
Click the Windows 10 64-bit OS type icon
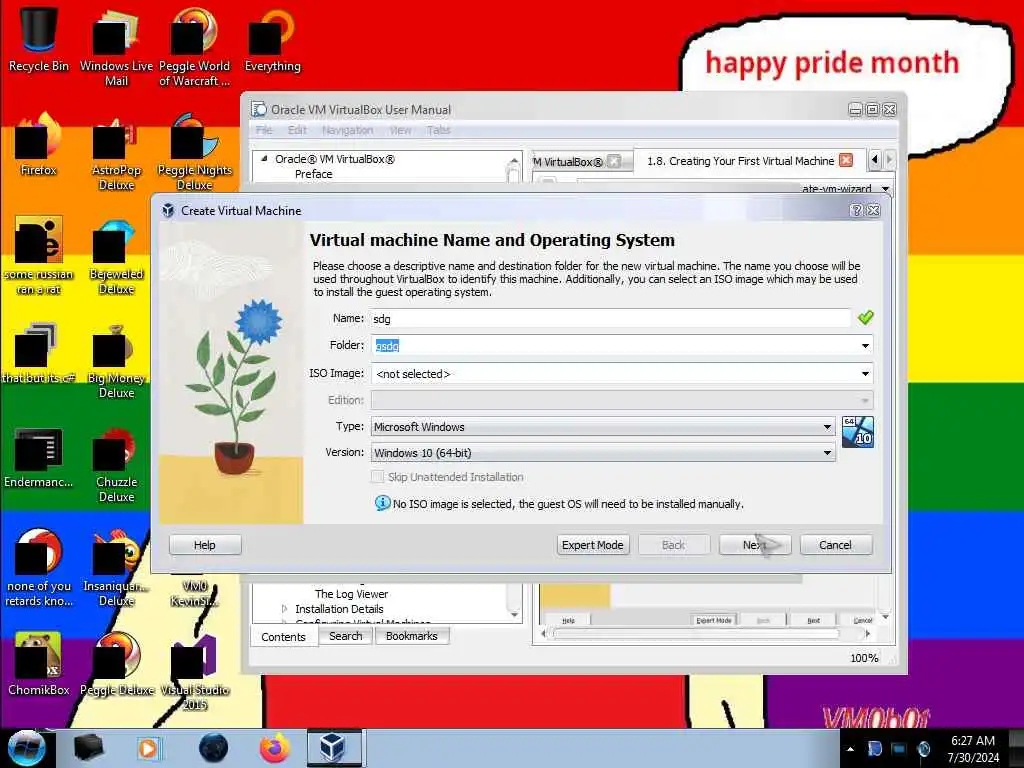(857, 432)
